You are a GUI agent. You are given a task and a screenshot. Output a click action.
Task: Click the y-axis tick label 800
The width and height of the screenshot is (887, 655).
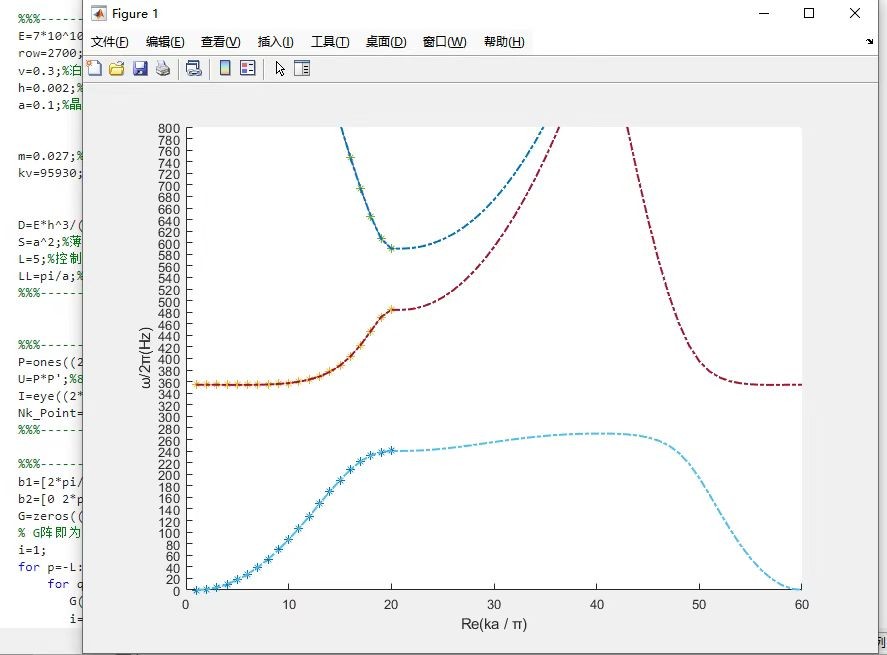[169, 128]
